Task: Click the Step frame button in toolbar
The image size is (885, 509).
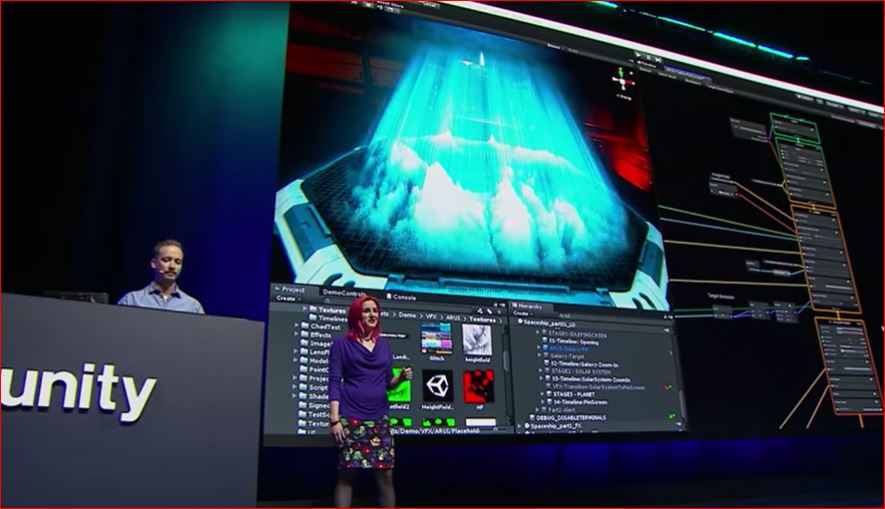Action: tap(658, 60)
